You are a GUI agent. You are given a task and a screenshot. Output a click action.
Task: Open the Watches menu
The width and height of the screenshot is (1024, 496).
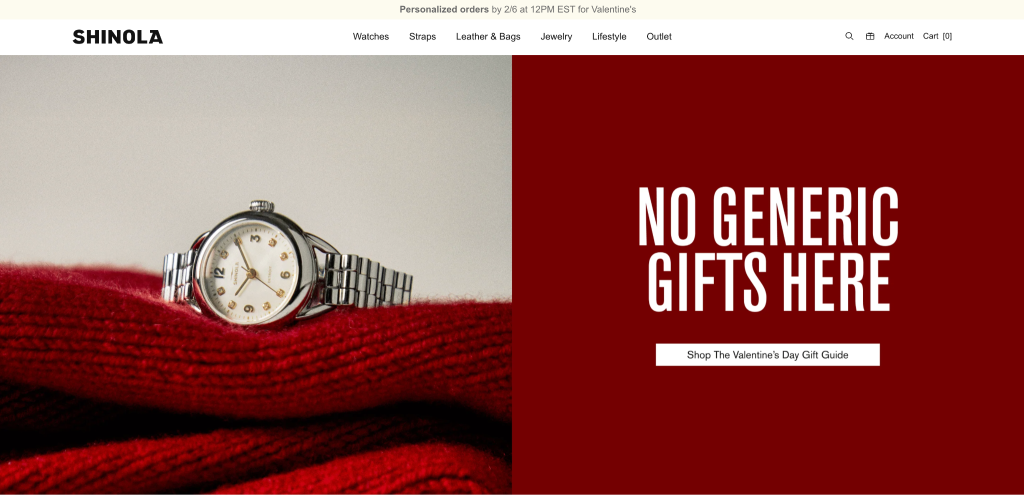[x=371, y=37]
